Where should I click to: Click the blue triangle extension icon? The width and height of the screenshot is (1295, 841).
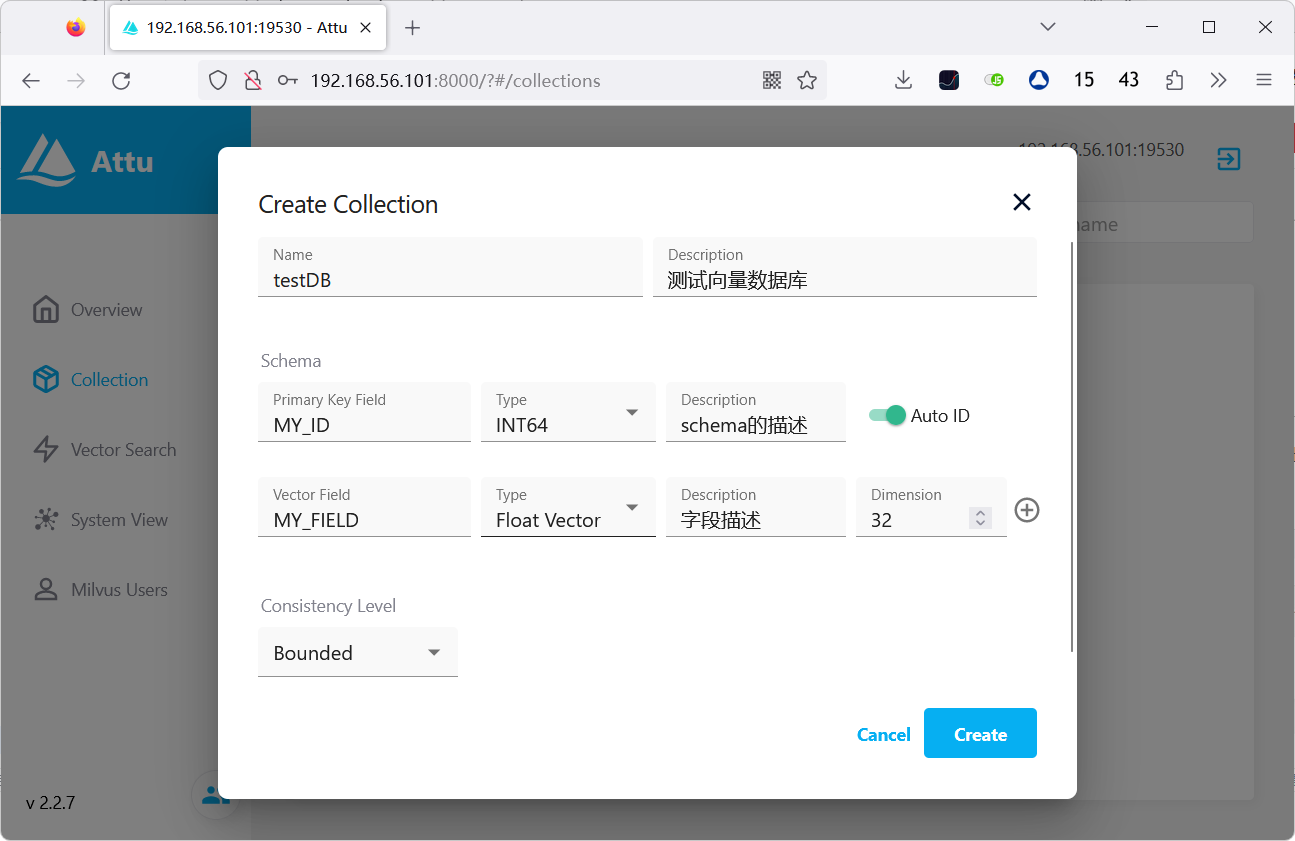click(x=1039, y=81)
